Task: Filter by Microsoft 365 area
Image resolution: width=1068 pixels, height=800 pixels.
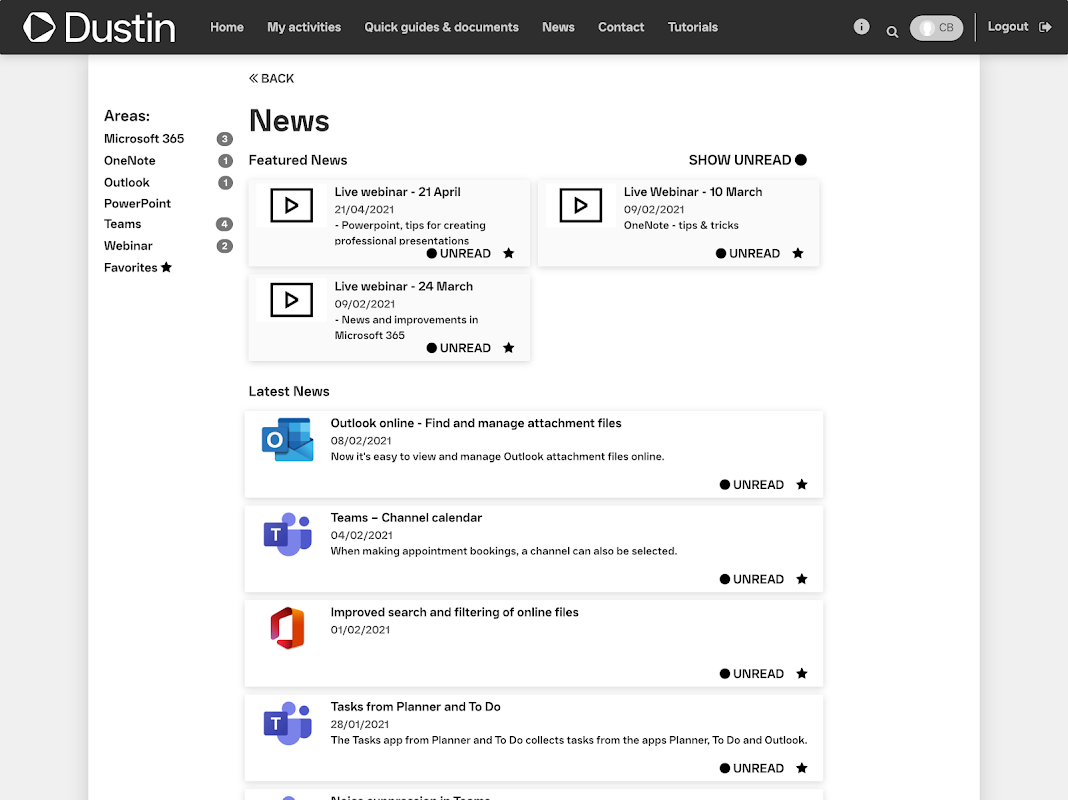Action: [144, 139]
